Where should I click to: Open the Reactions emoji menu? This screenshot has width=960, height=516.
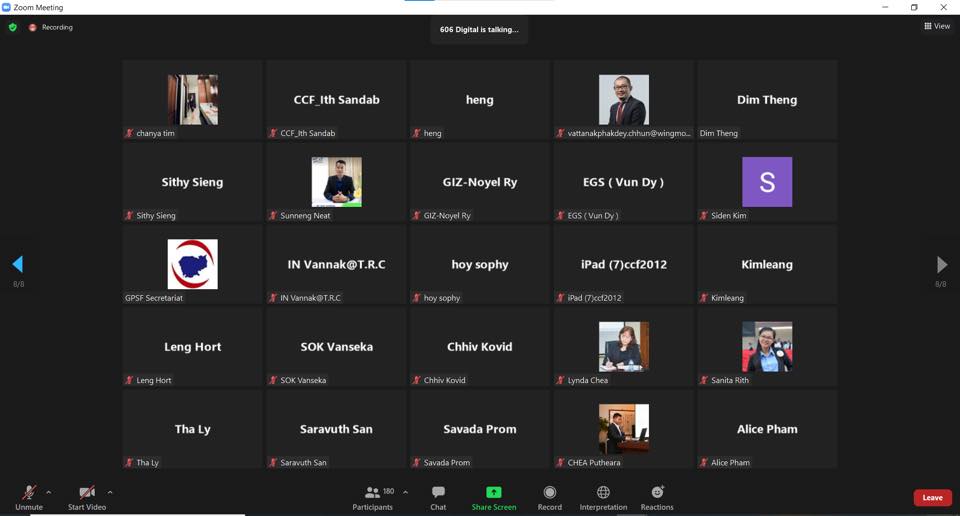pyautogui.click(x=657, y=496)
